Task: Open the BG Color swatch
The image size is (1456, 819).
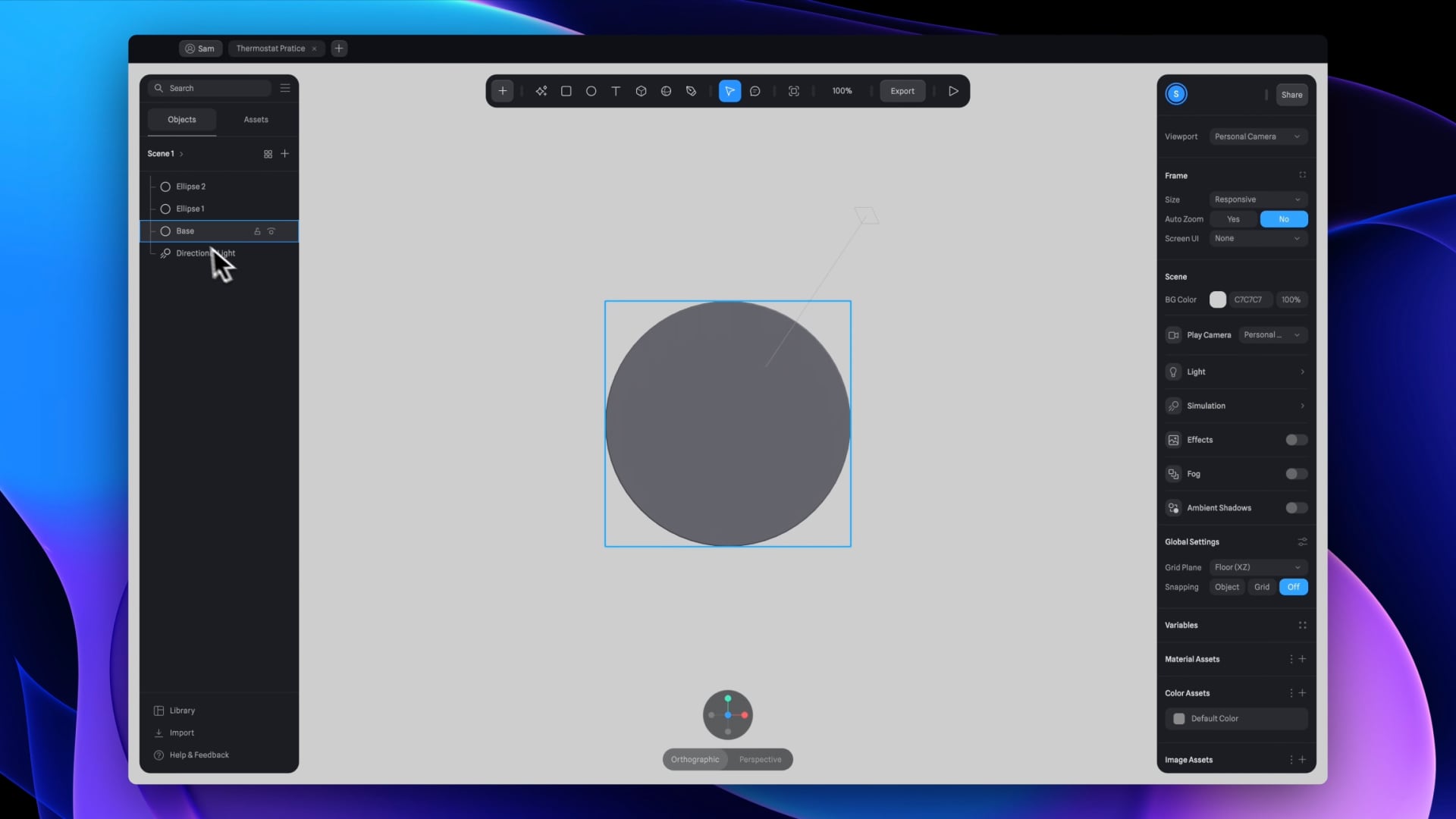Action: click(1217, 300)
